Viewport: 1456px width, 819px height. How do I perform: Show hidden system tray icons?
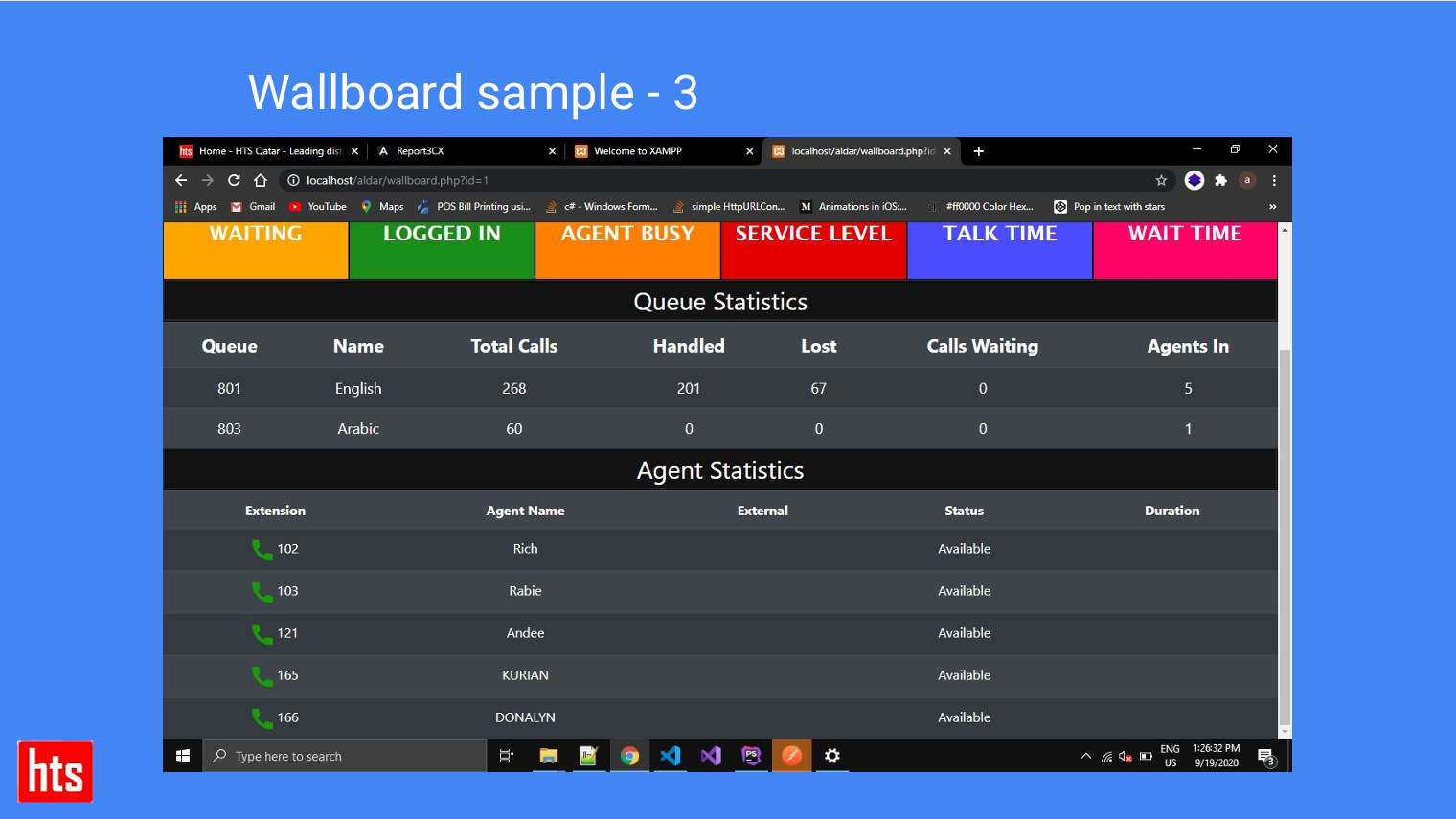click(1085, 756)
